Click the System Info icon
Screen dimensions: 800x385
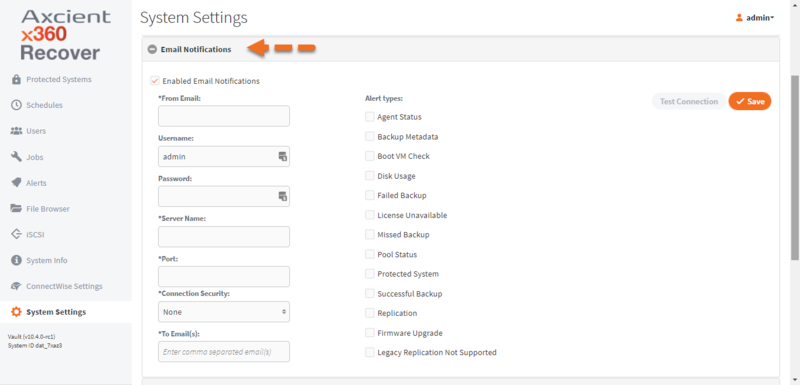[16, 260]
